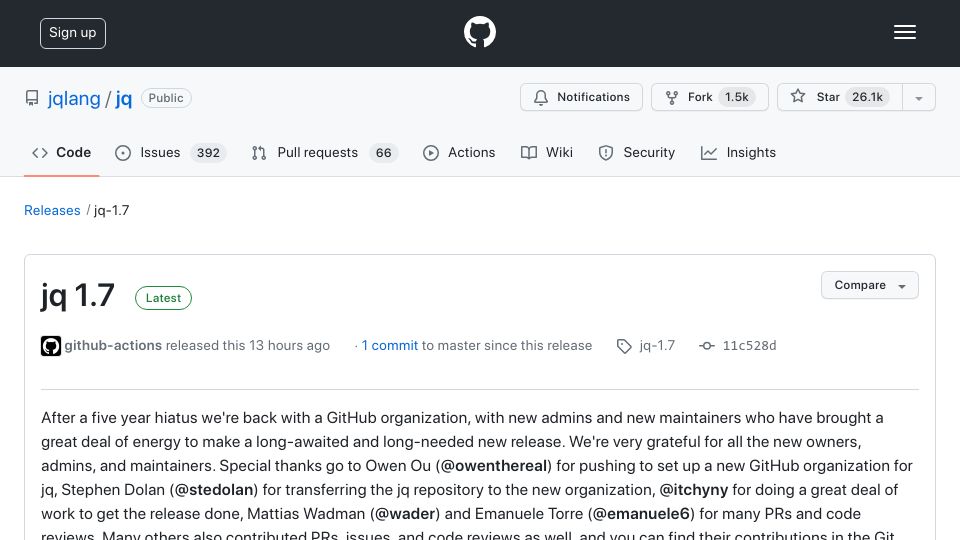Click the Public visibility badge
This screenshot has width=960, height=540.
tap(166, 98)
